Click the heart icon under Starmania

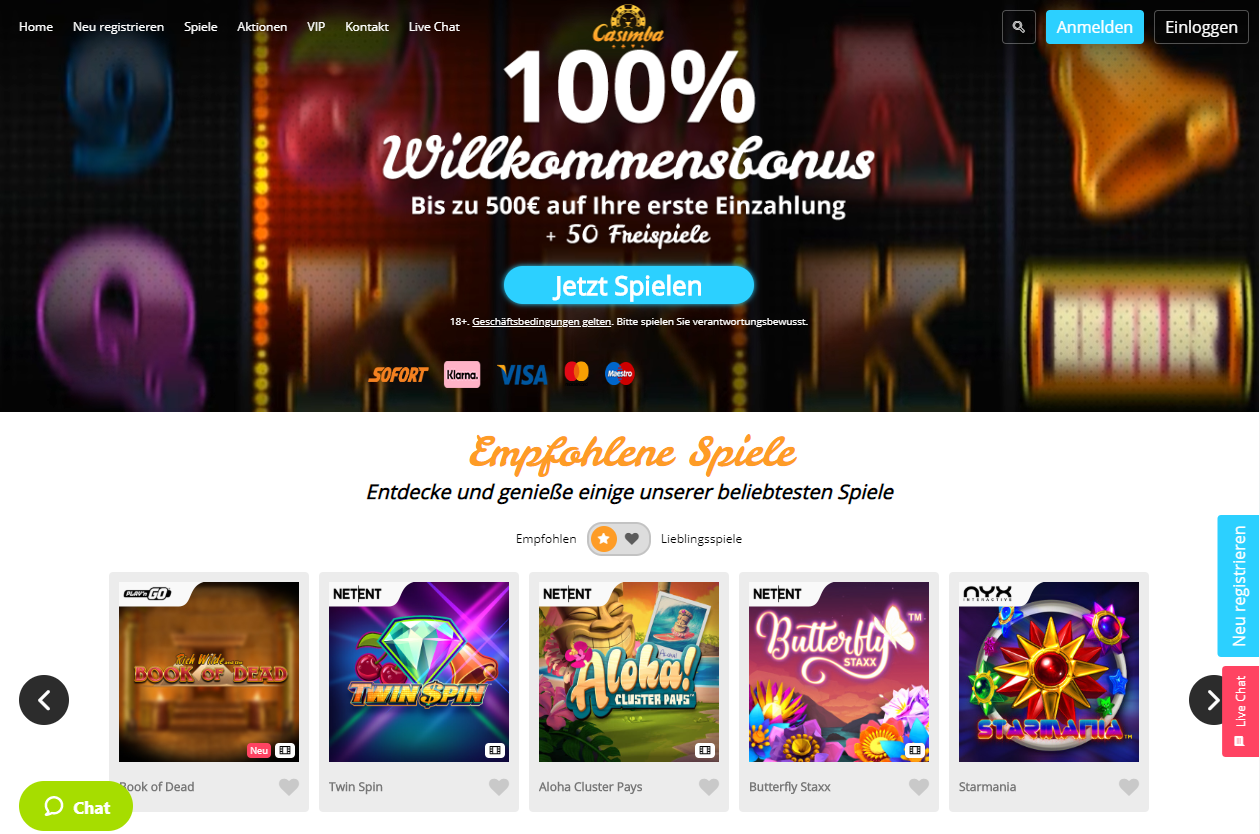(x=1129, y=787)
